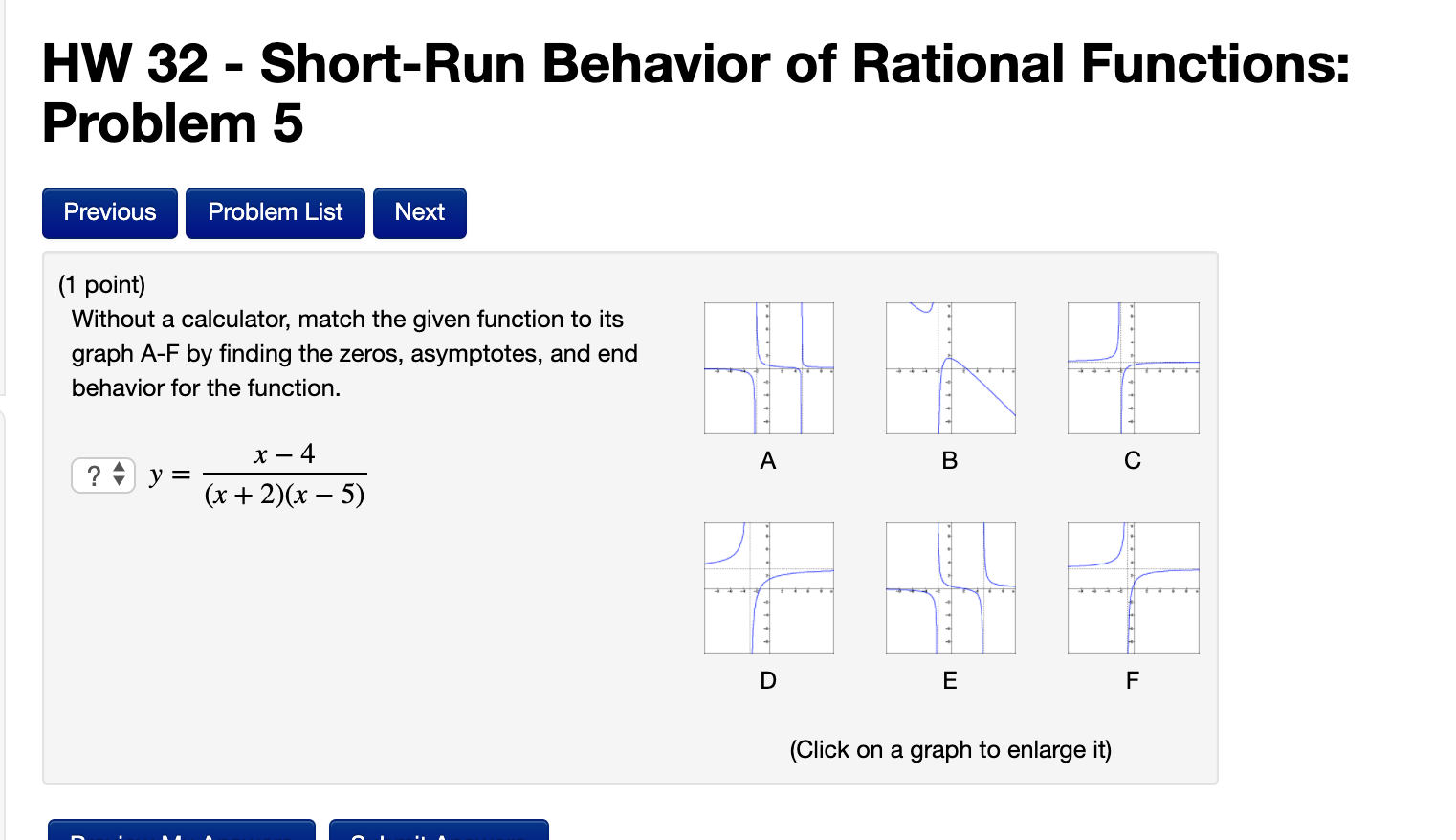Select the question mark placeholder option

[94, 475]
